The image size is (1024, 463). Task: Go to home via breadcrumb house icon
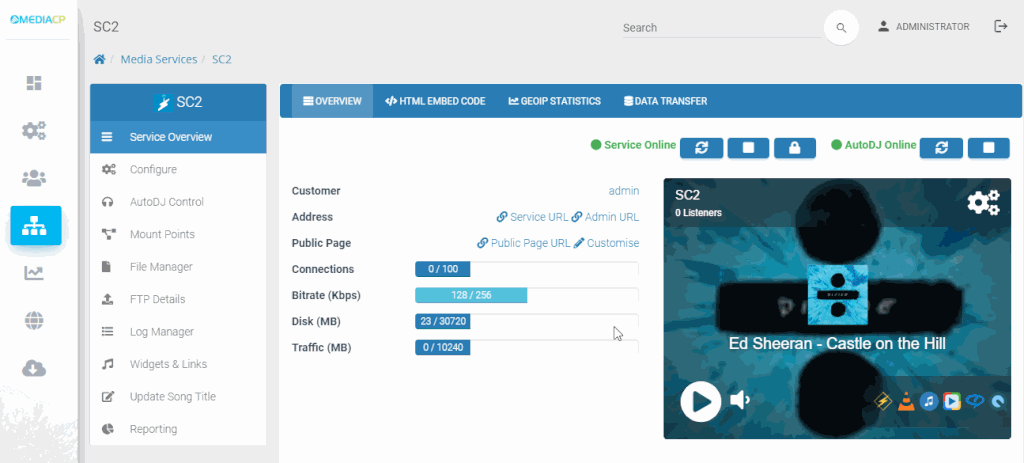[x=99, y=59]
